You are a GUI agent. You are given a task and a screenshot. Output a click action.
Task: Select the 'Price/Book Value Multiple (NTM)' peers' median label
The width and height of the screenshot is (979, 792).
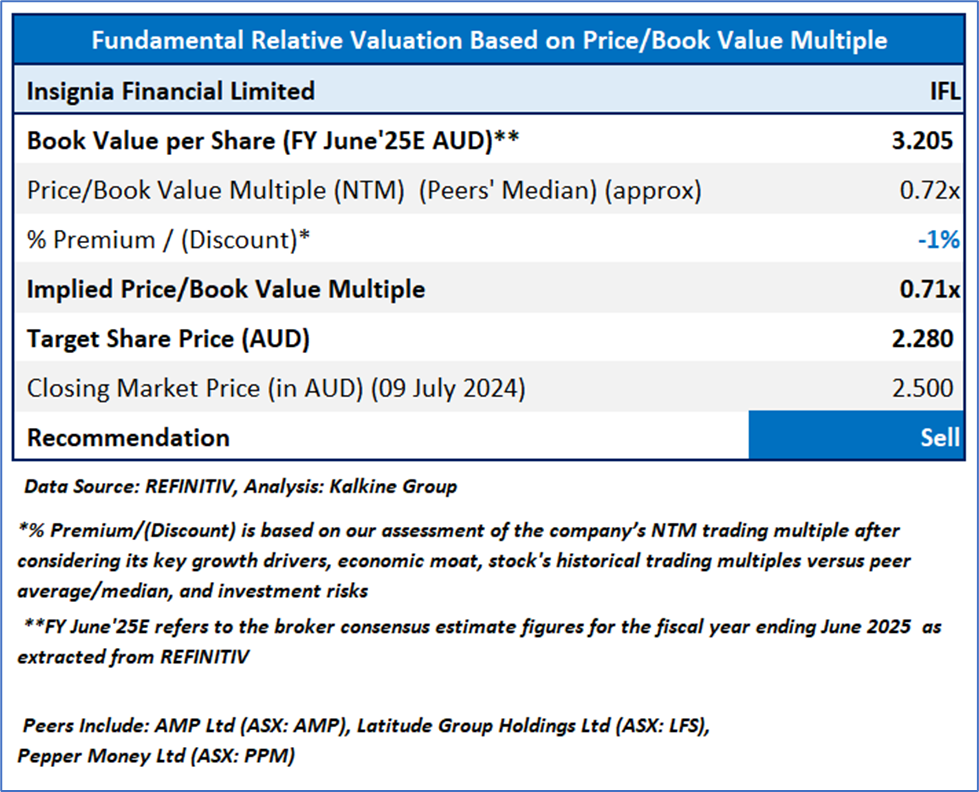364,190
